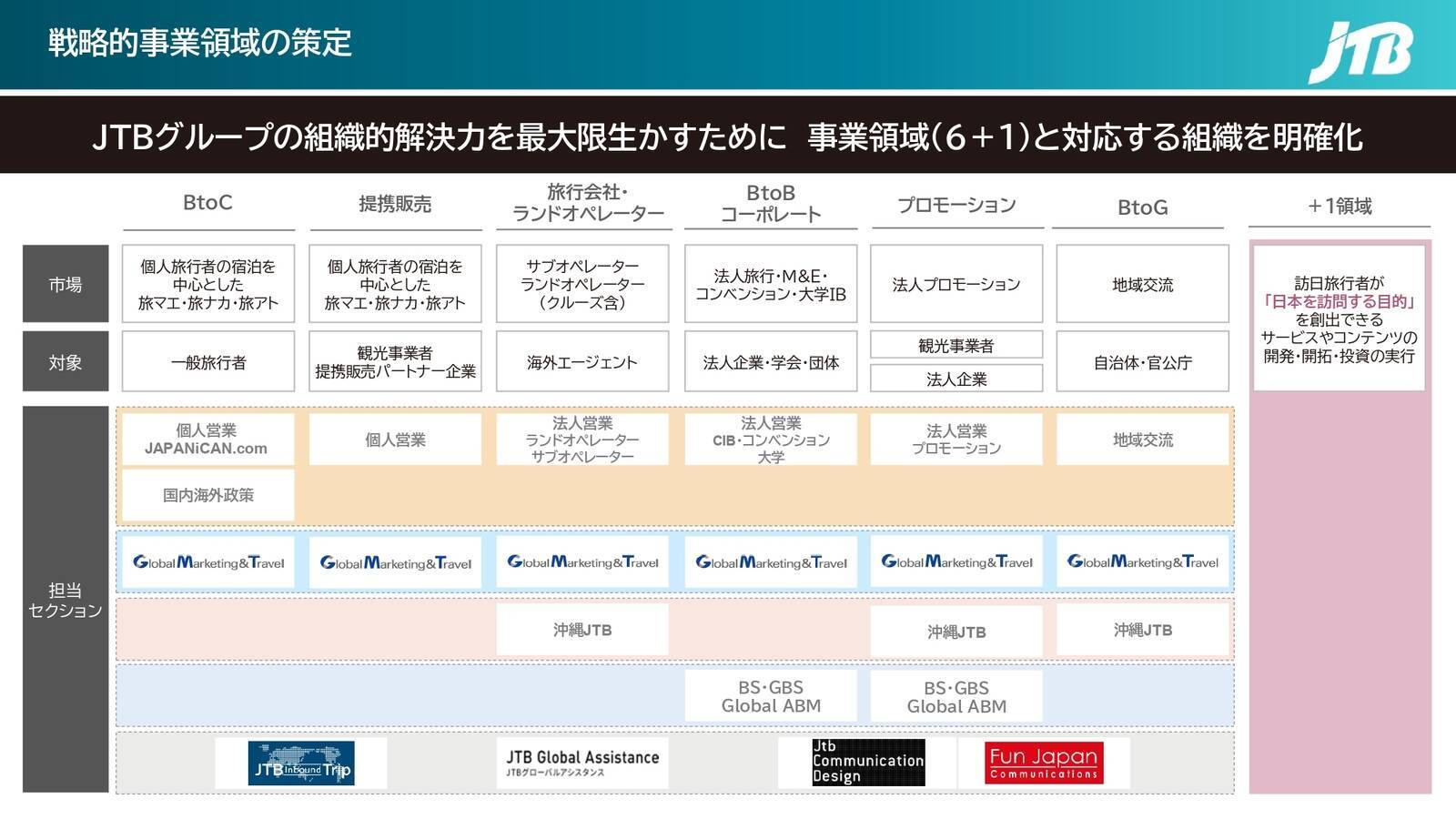
Task: Click the 市場 row label
Action: click(x=66, y=284)
